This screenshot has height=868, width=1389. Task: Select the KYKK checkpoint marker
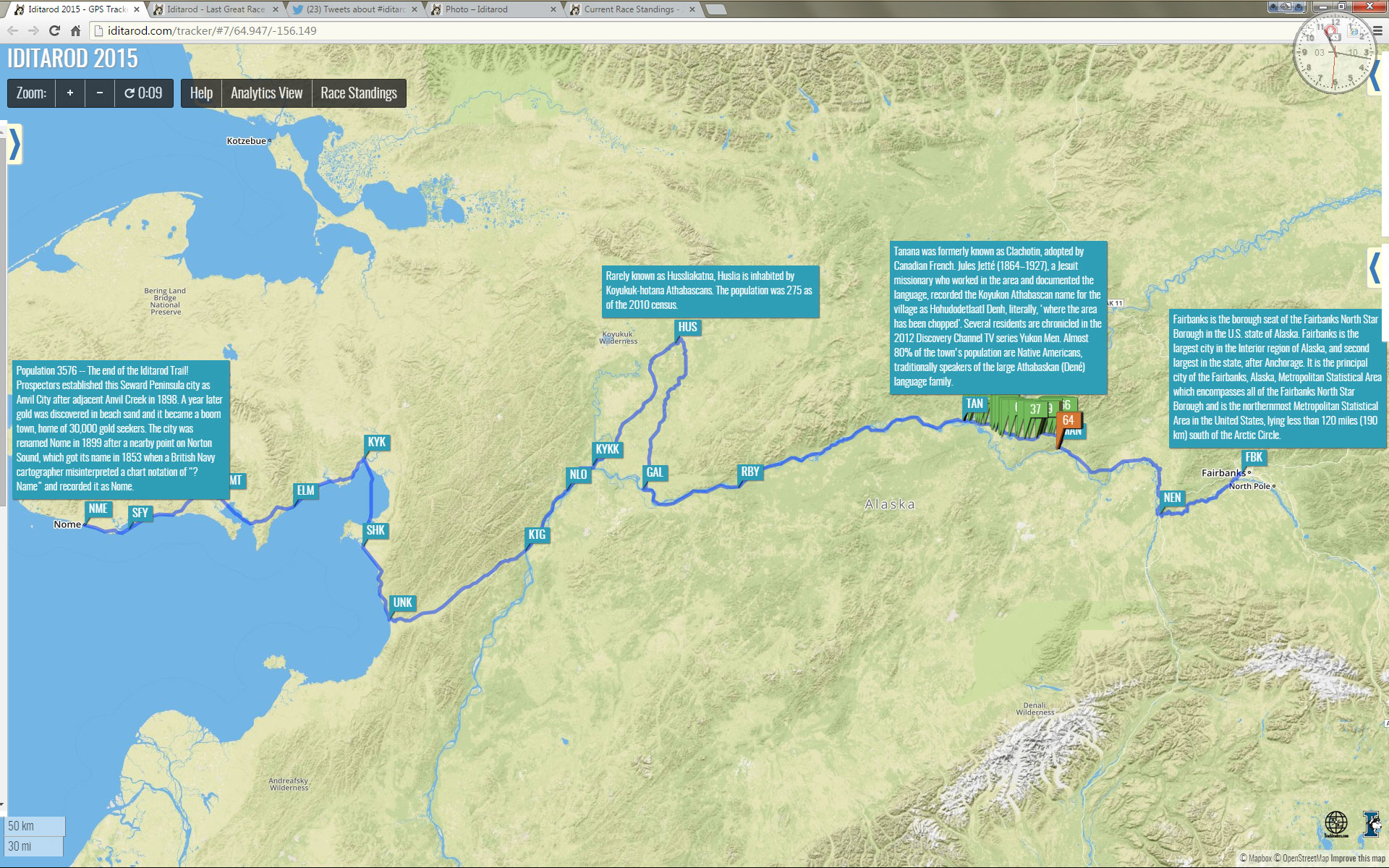click(607, 449)
